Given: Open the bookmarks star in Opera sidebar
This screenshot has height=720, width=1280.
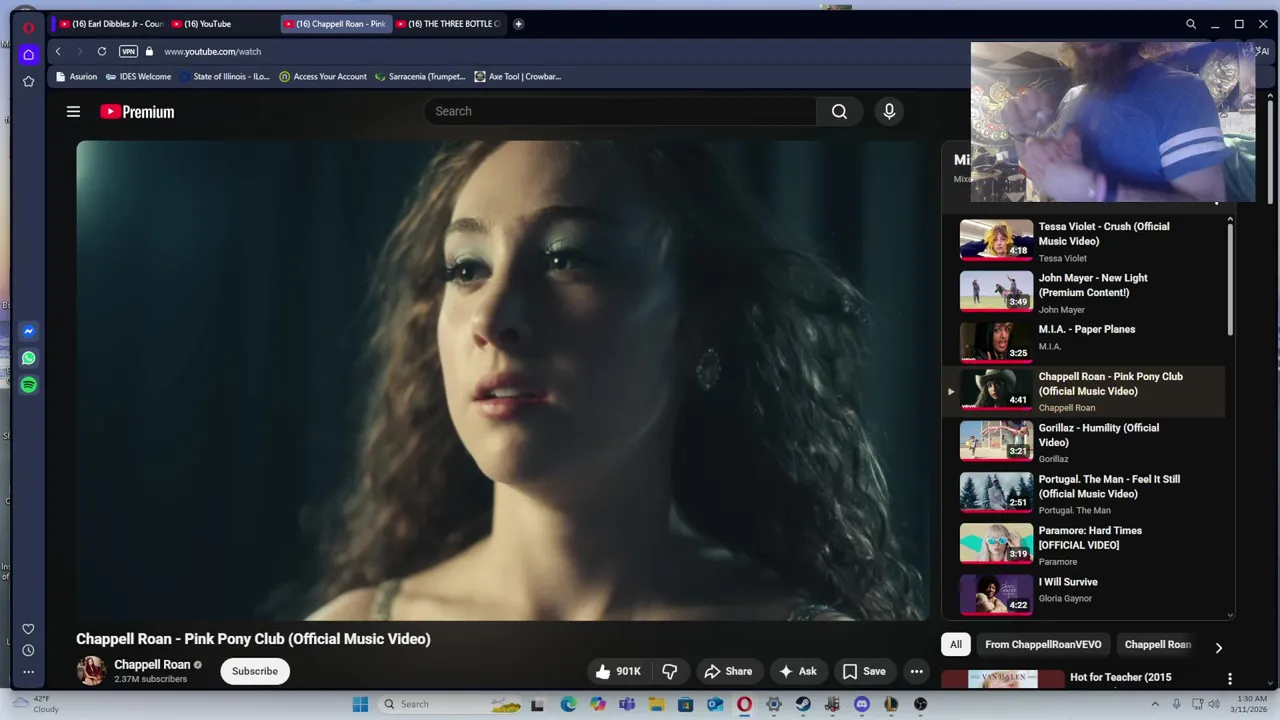Looking at the screenshot, I should click(29, 81).
